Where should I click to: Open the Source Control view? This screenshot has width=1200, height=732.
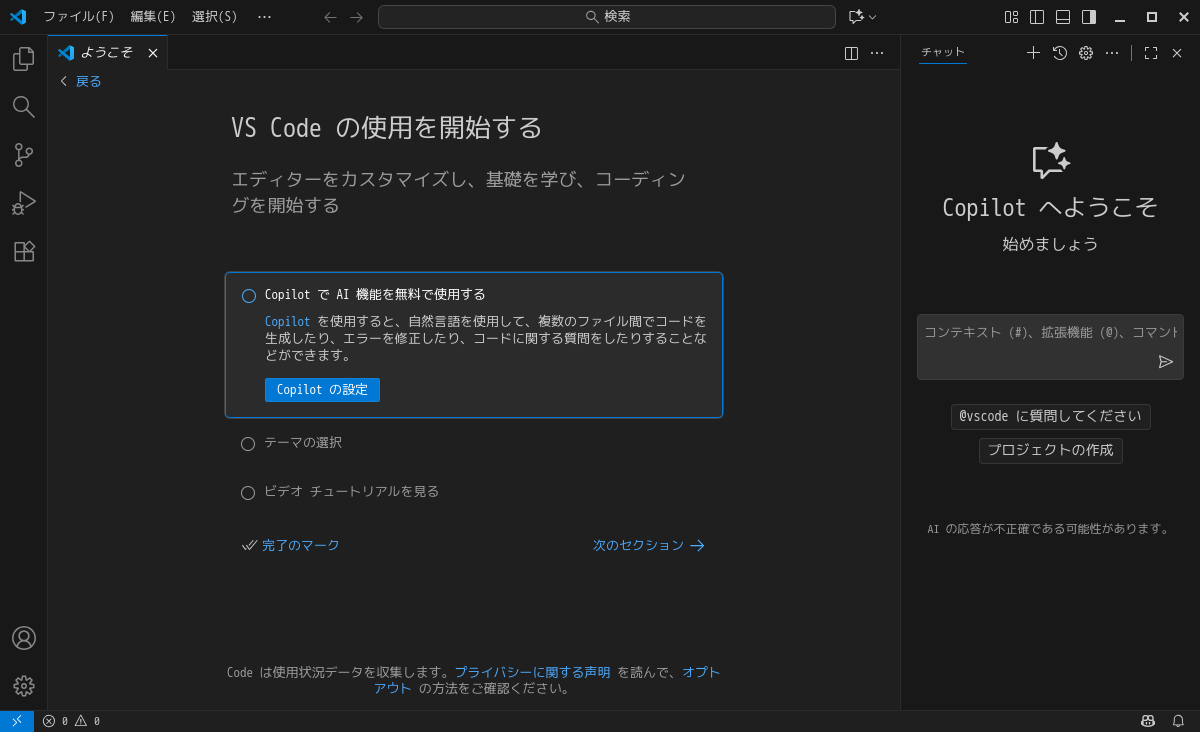click(x=24, y=155)
